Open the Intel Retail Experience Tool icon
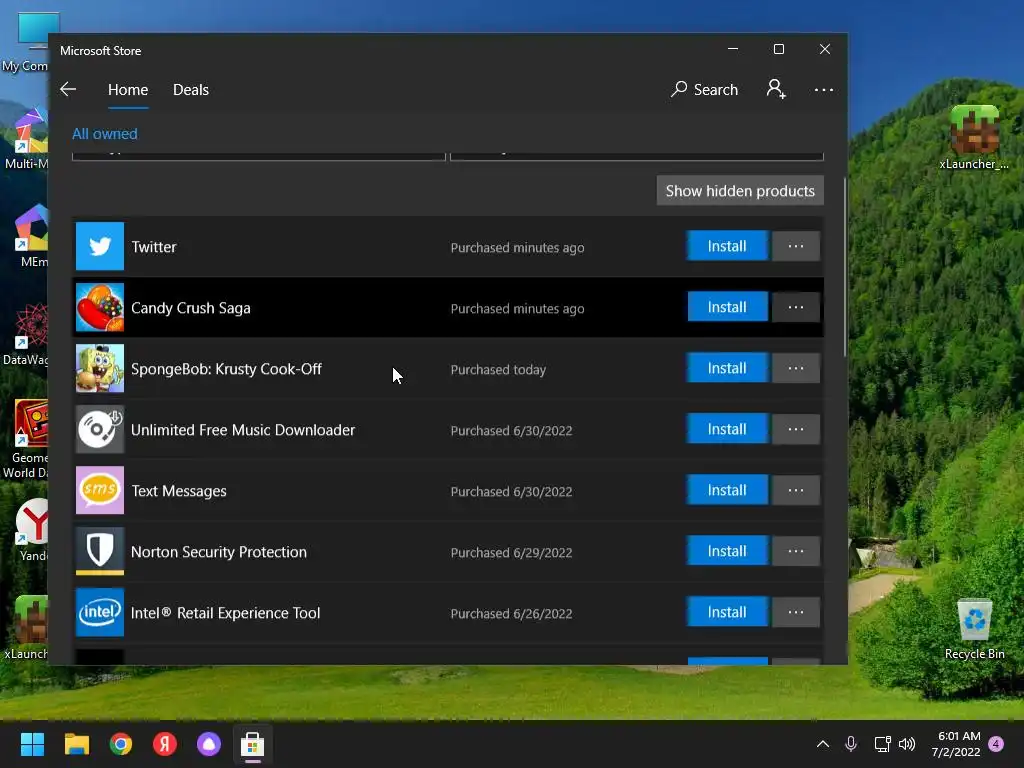This screenshot has width=1024, height=768. tap(99, 613)
